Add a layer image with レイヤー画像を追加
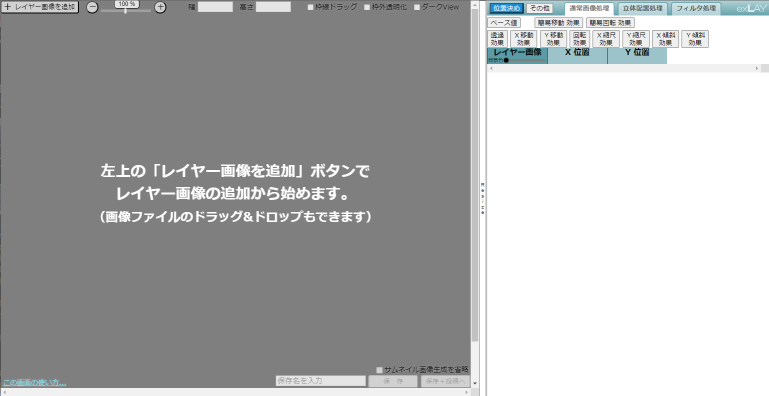 (40, 7)
